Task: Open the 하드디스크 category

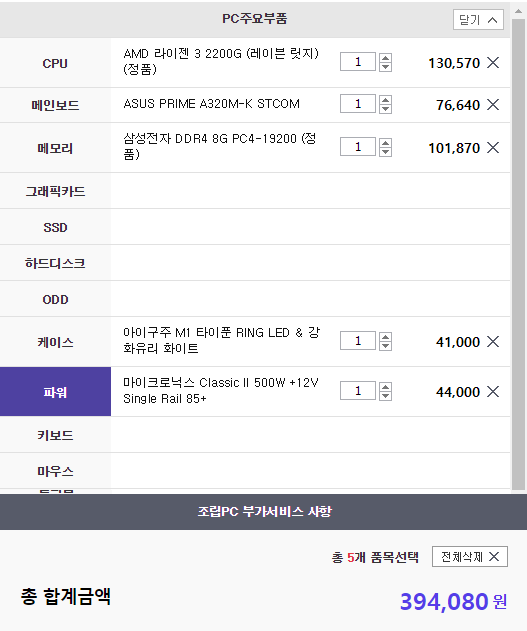Action: [x=55, y=263]
